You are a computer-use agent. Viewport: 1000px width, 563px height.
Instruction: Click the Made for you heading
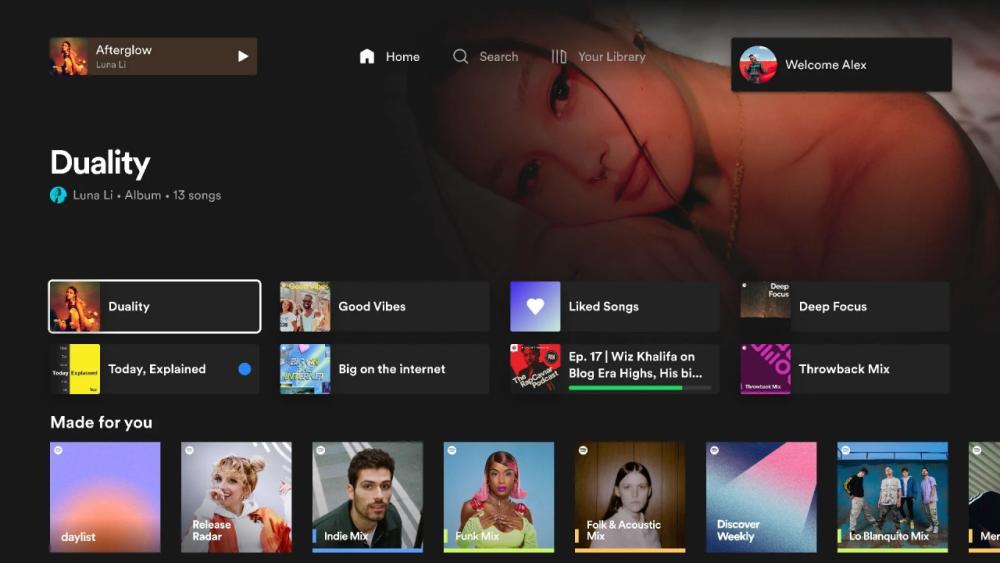pyautogui.click(x=101, y=422)
